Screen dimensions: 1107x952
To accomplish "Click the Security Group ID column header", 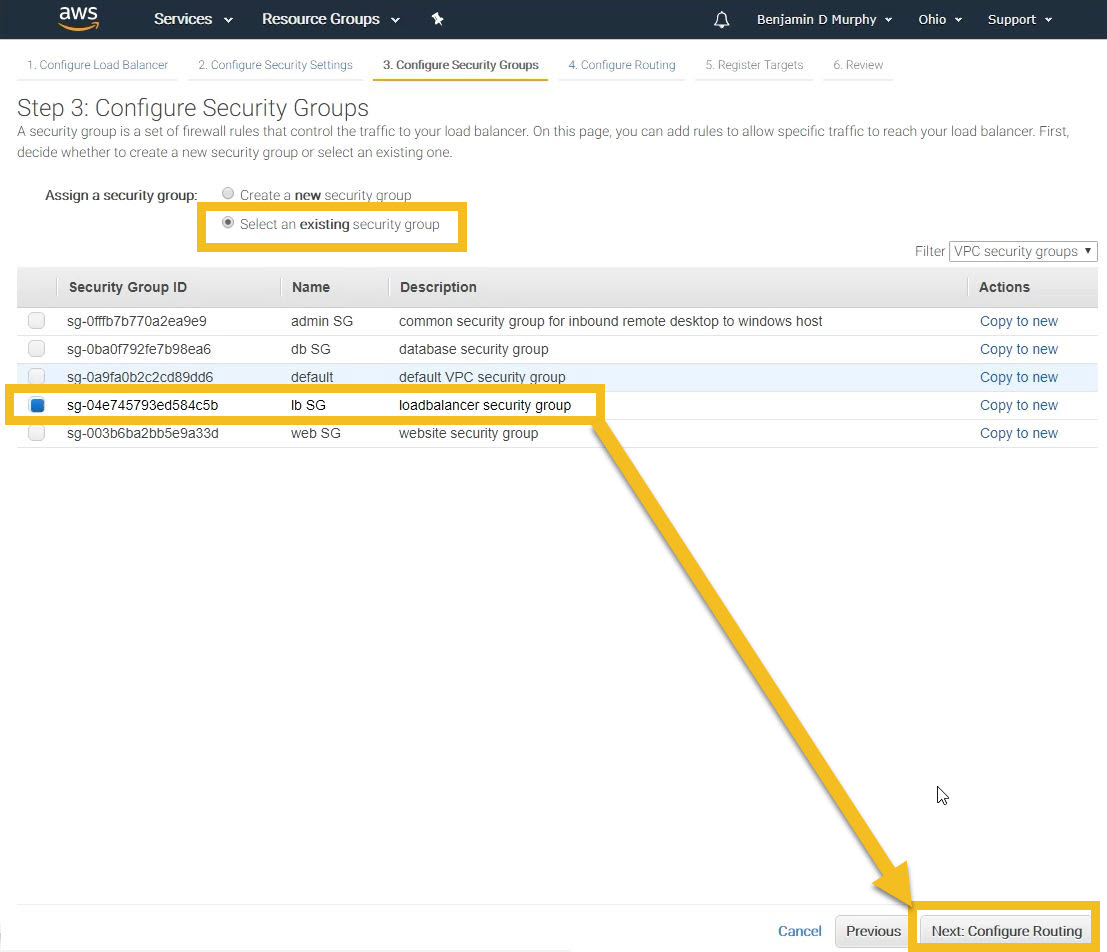I will click(x=128, y=287).
